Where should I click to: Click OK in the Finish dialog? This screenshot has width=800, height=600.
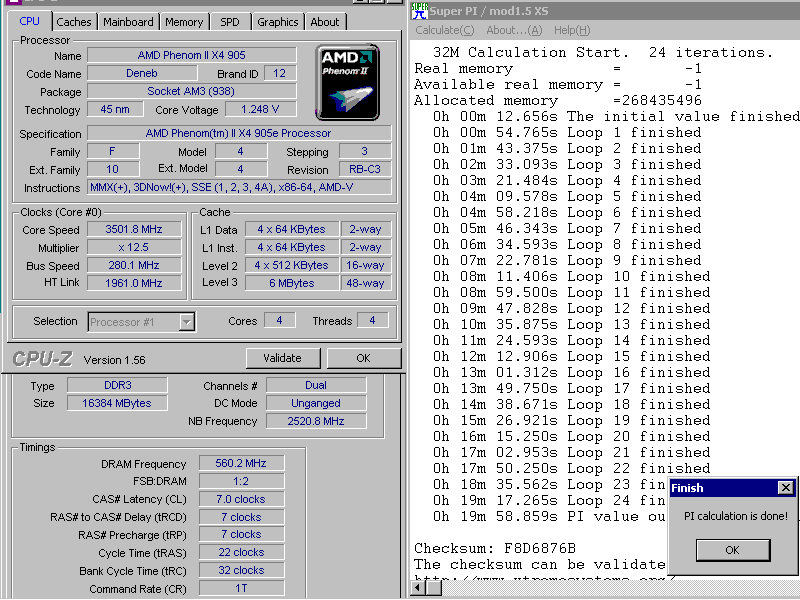(733, 550)
